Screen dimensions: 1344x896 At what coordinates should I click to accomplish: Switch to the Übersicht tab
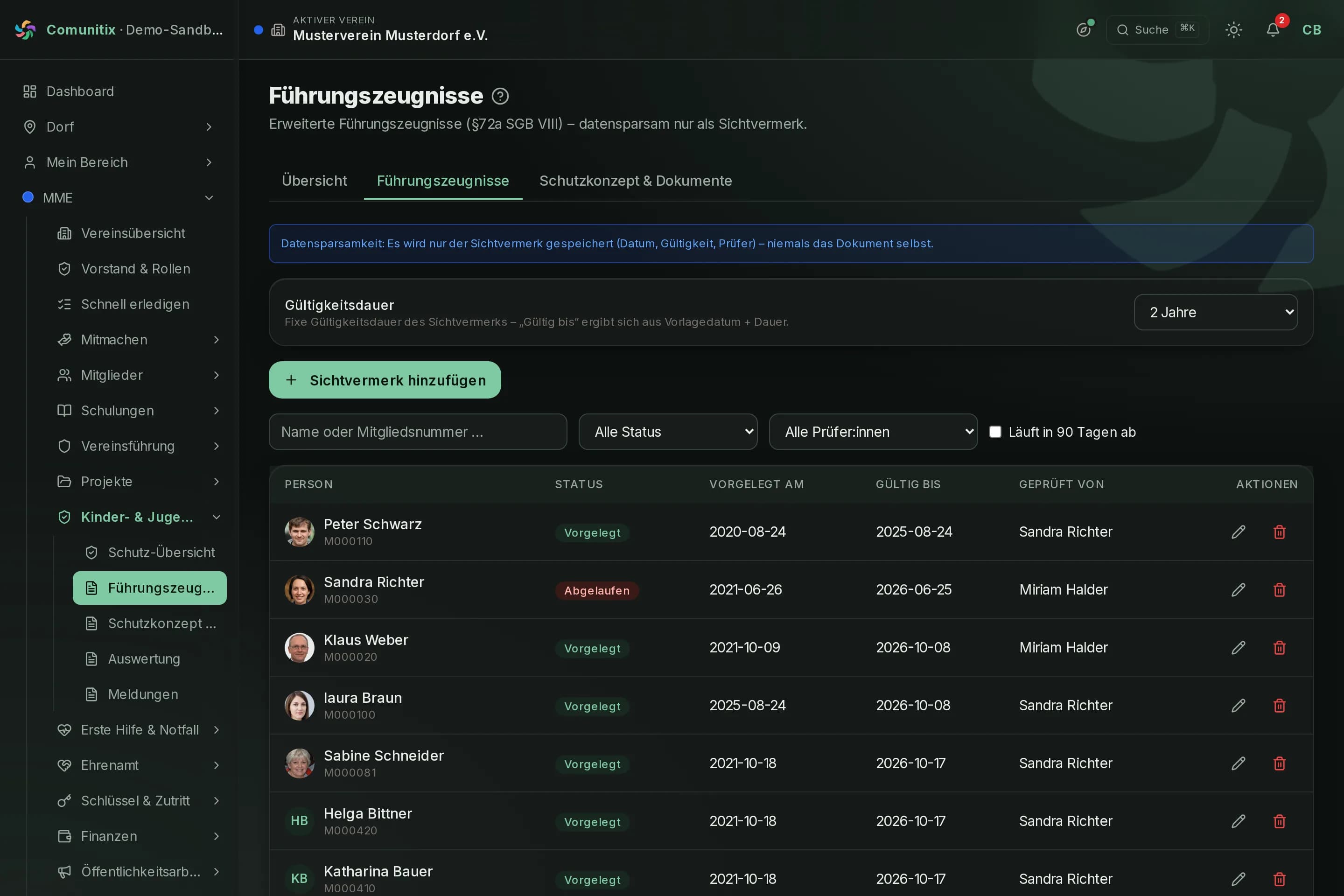[314, 181]
